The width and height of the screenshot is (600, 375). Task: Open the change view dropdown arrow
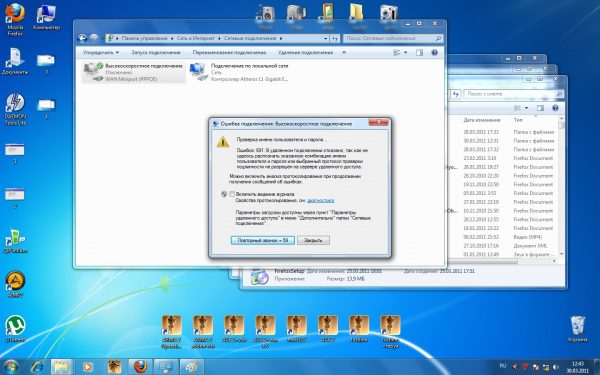click(406, 52)
